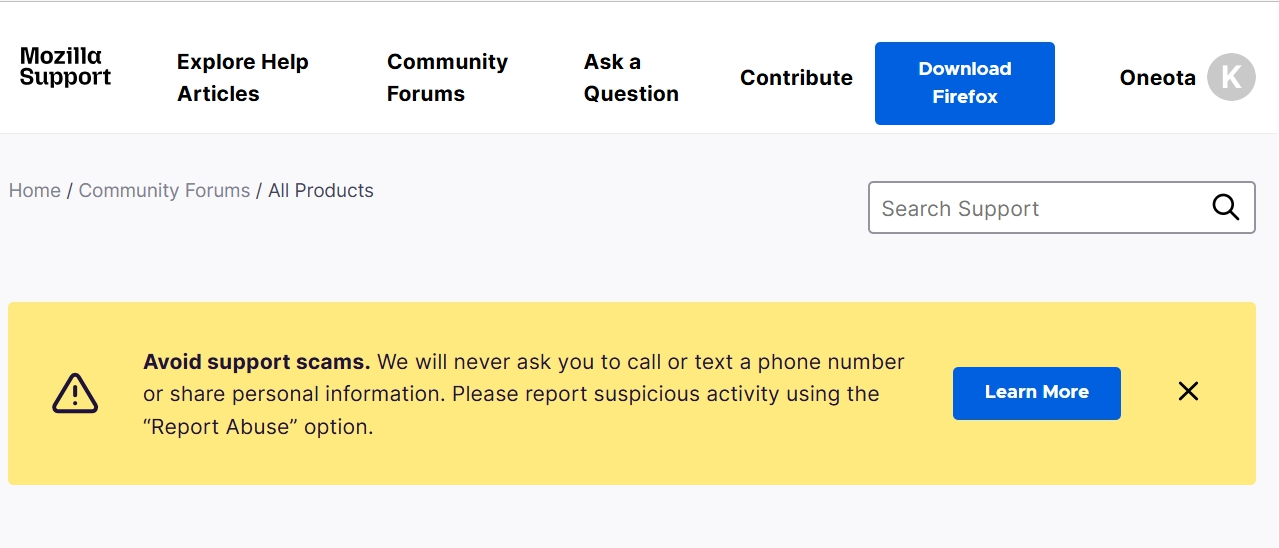This screenshot has width=1279, height=548.
Task: Go to the Home breadcrumb
Action: tap(35, 191)
